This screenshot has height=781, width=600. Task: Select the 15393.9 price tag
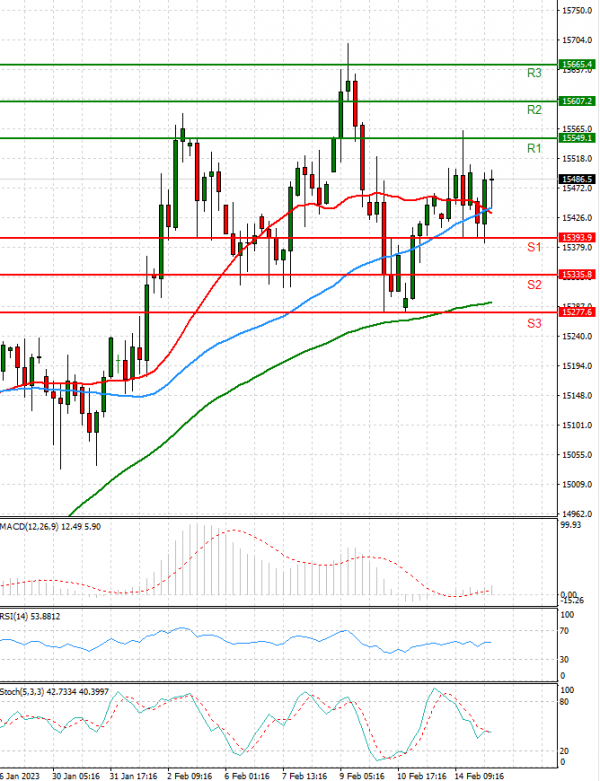pyautogui.click(x=577, y=238)
